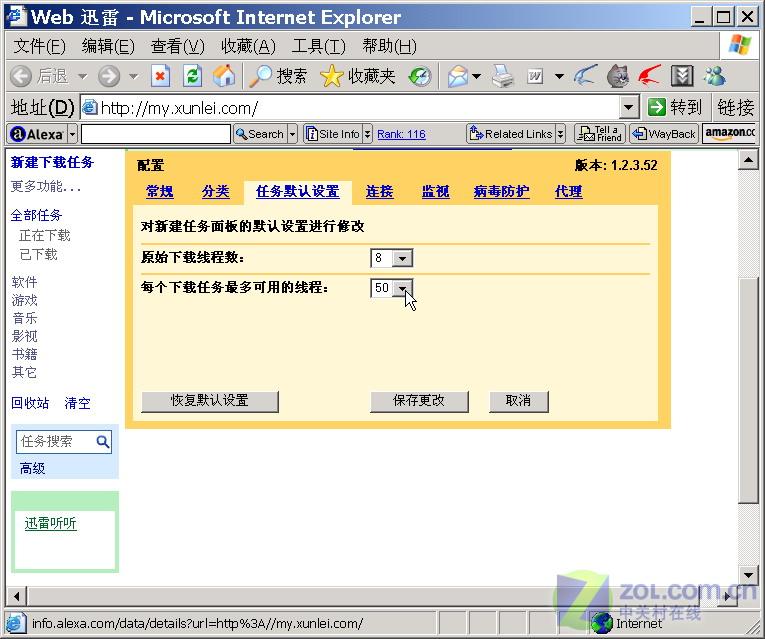765x639 pixels.
Task: Expand the address bar dropdown
Action: 629,107
